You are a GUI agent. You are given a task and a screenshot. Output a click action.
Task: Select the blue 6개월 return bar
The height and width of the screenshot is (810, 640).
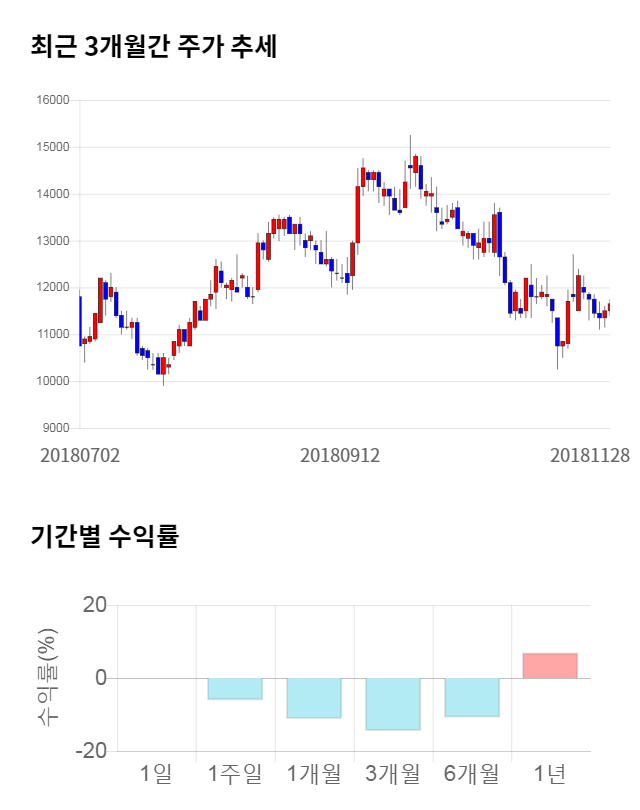click(x=472, y=697)
